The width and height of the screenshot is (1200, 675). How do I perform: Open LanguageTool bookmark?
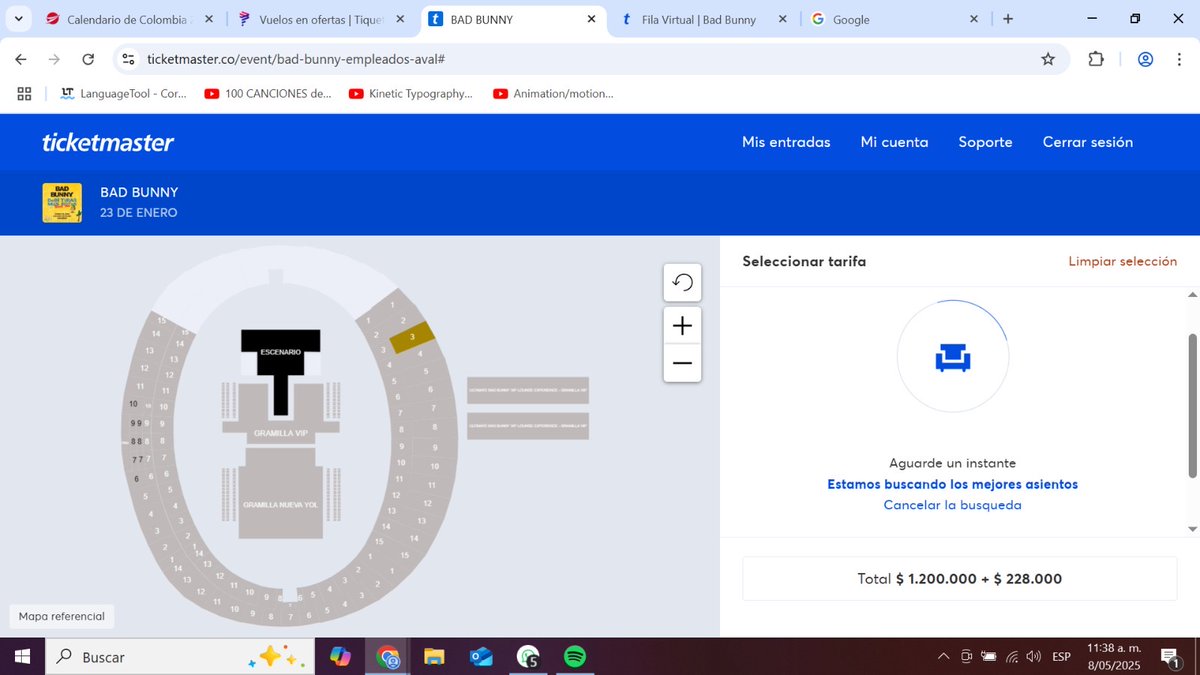point(123,93)
